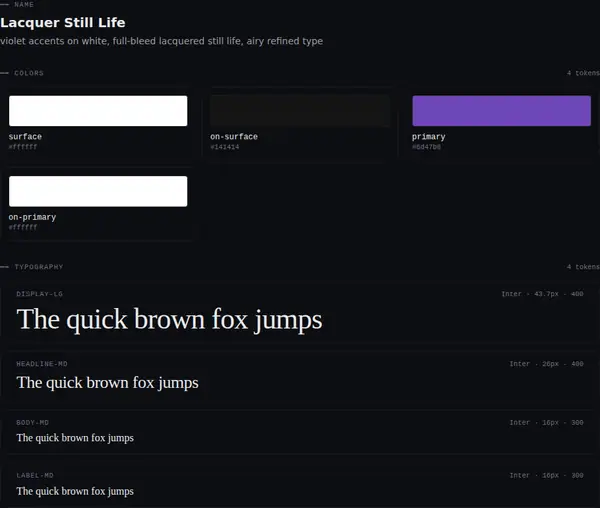
Task: Click the violet primary color swatch
Action: (x=501, y=111)
